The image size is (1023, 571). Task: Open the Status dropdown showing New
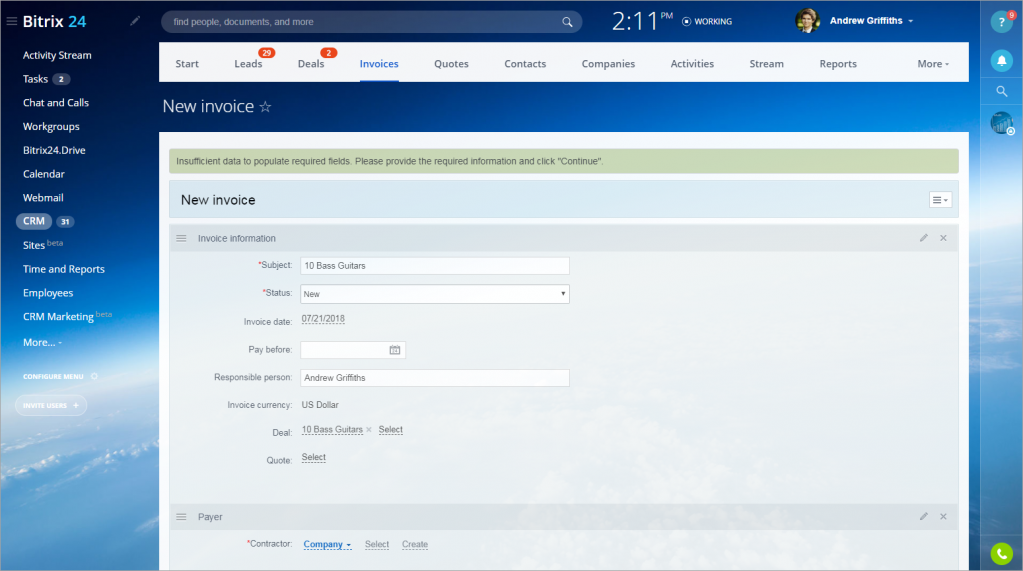tap(435, 294)
